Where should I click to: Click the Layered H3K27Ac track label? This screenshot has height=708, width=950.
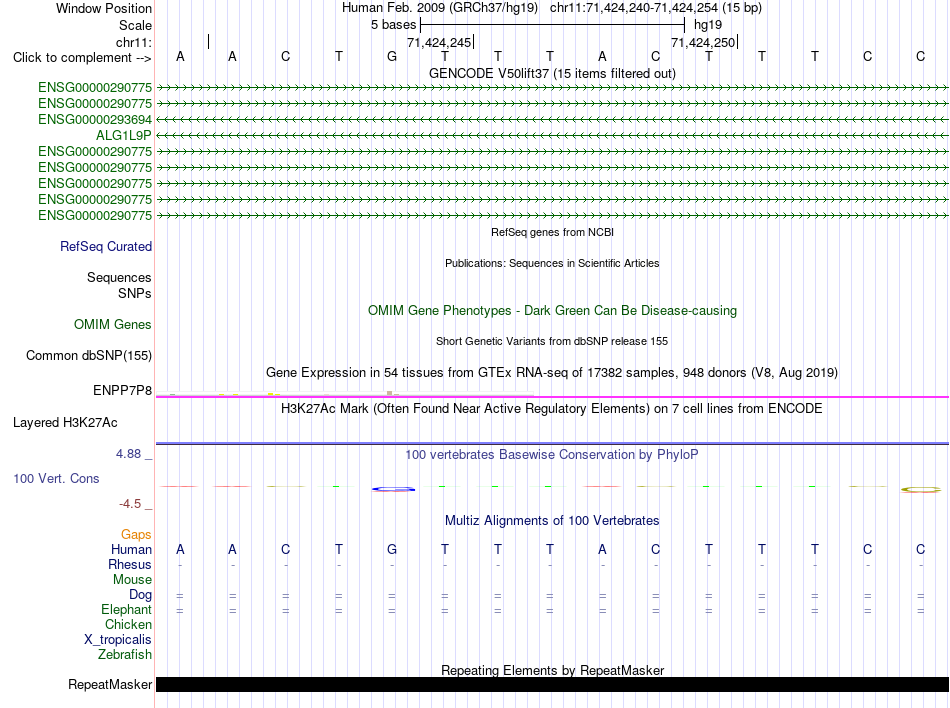[x=65, y=423]
